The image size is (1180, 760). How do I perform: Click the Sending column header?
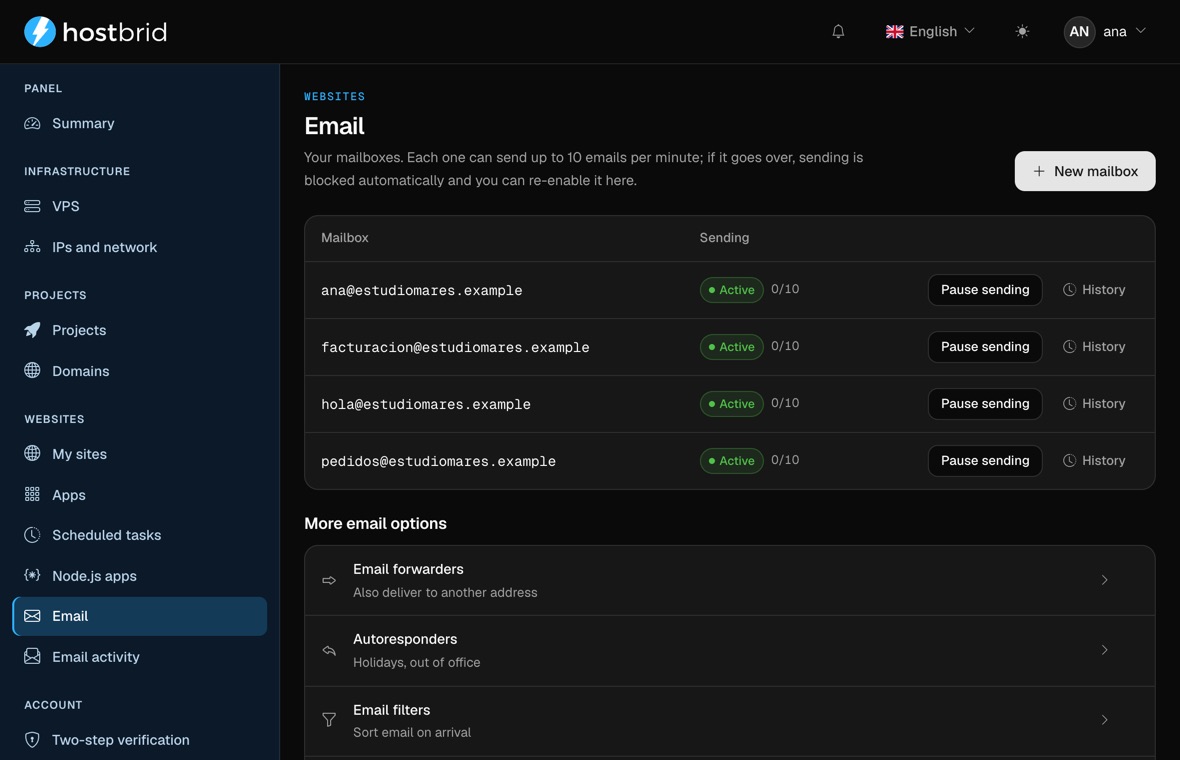pyautogui.click(x=724, y=238)
